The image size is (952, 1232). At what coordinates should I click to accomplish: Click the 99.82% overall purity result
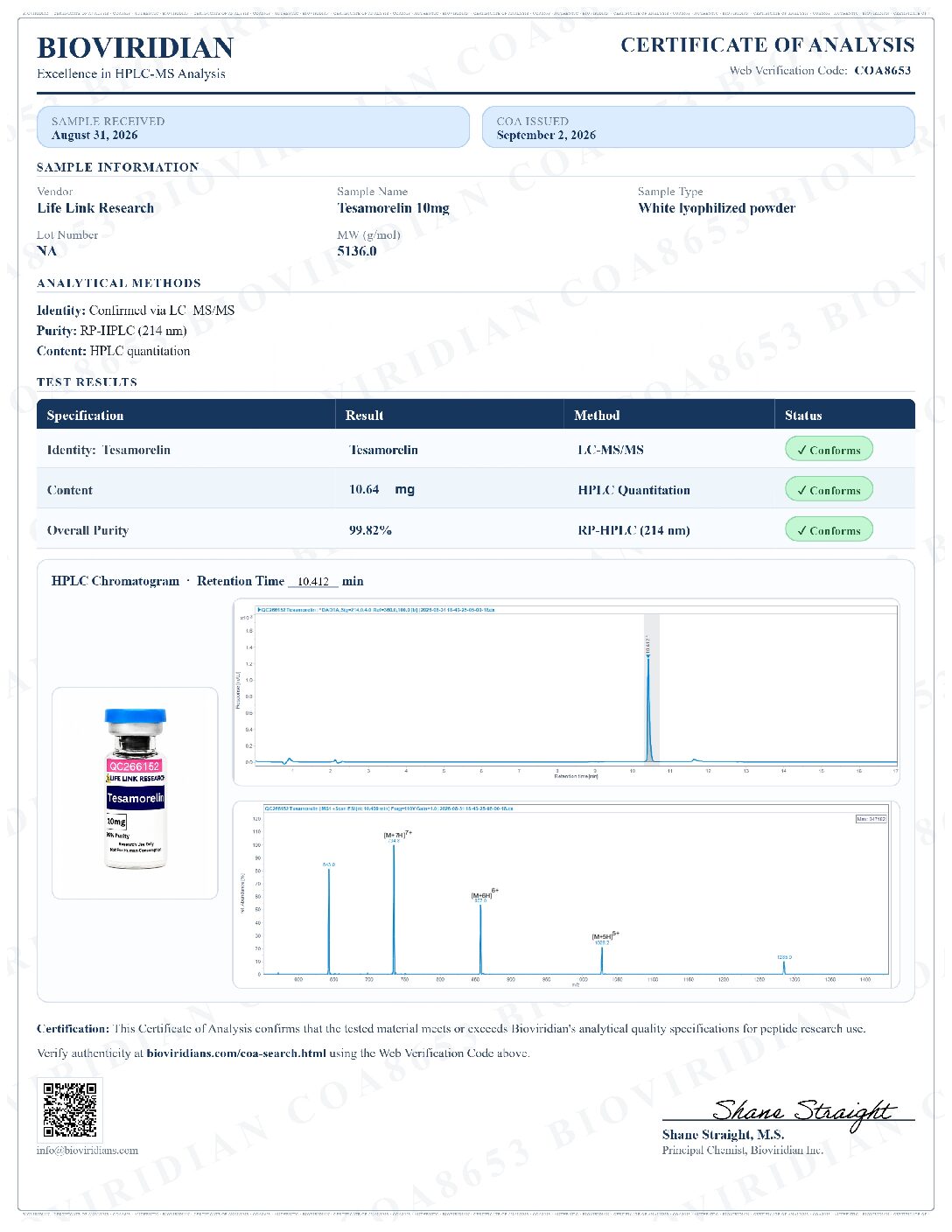(x=370, y=530)
